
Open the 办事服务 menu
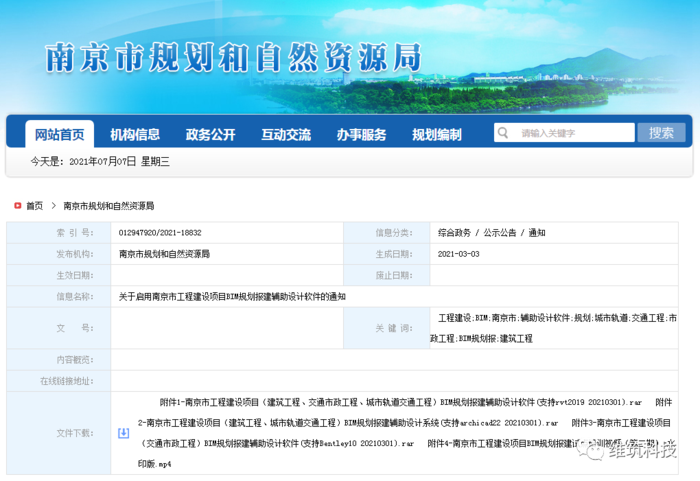[361, 134]
